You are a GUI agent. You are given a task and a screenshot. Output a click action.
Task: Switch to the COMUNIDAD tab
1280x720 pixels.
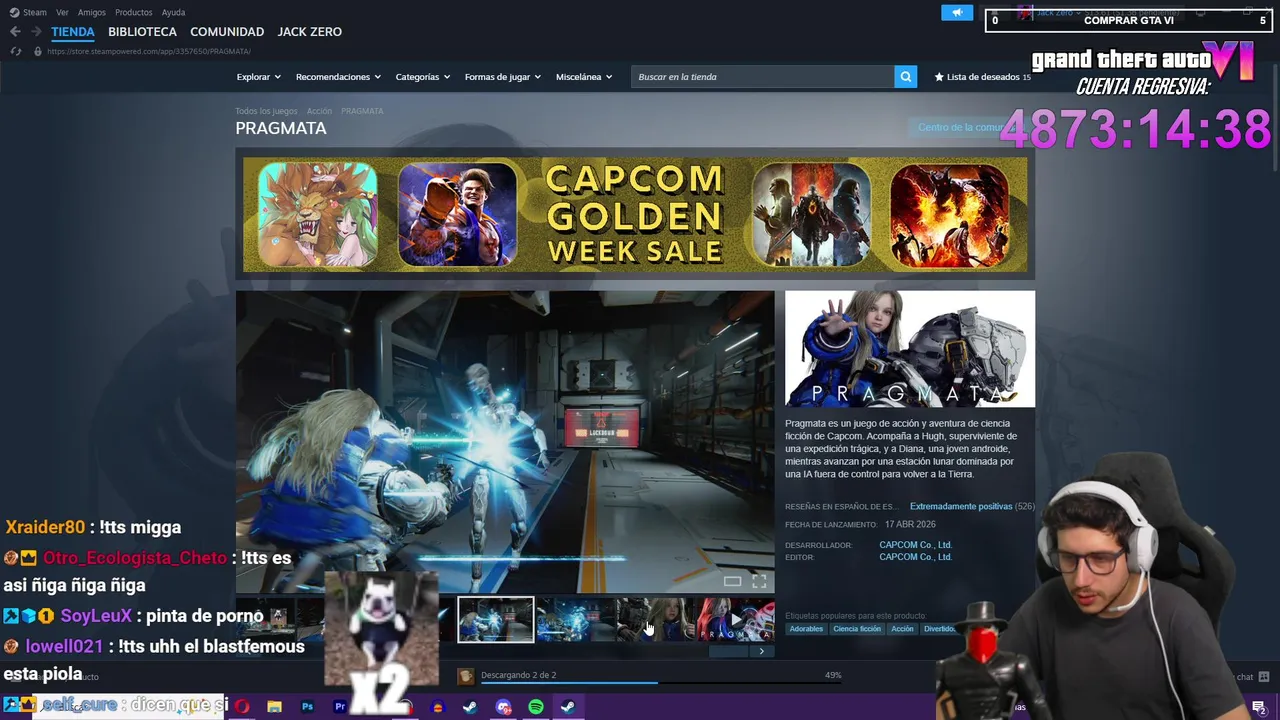click(227, 32)
